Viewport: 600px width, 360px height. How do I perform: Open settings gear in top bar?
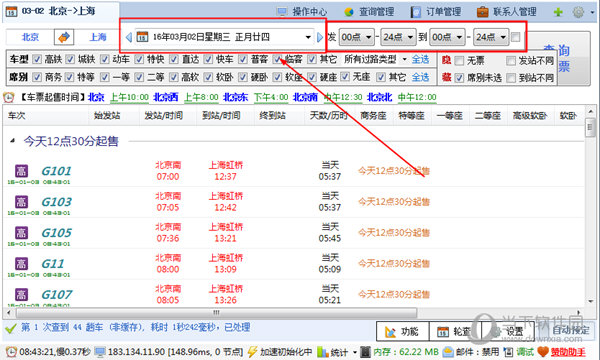[x=578, y=12]
